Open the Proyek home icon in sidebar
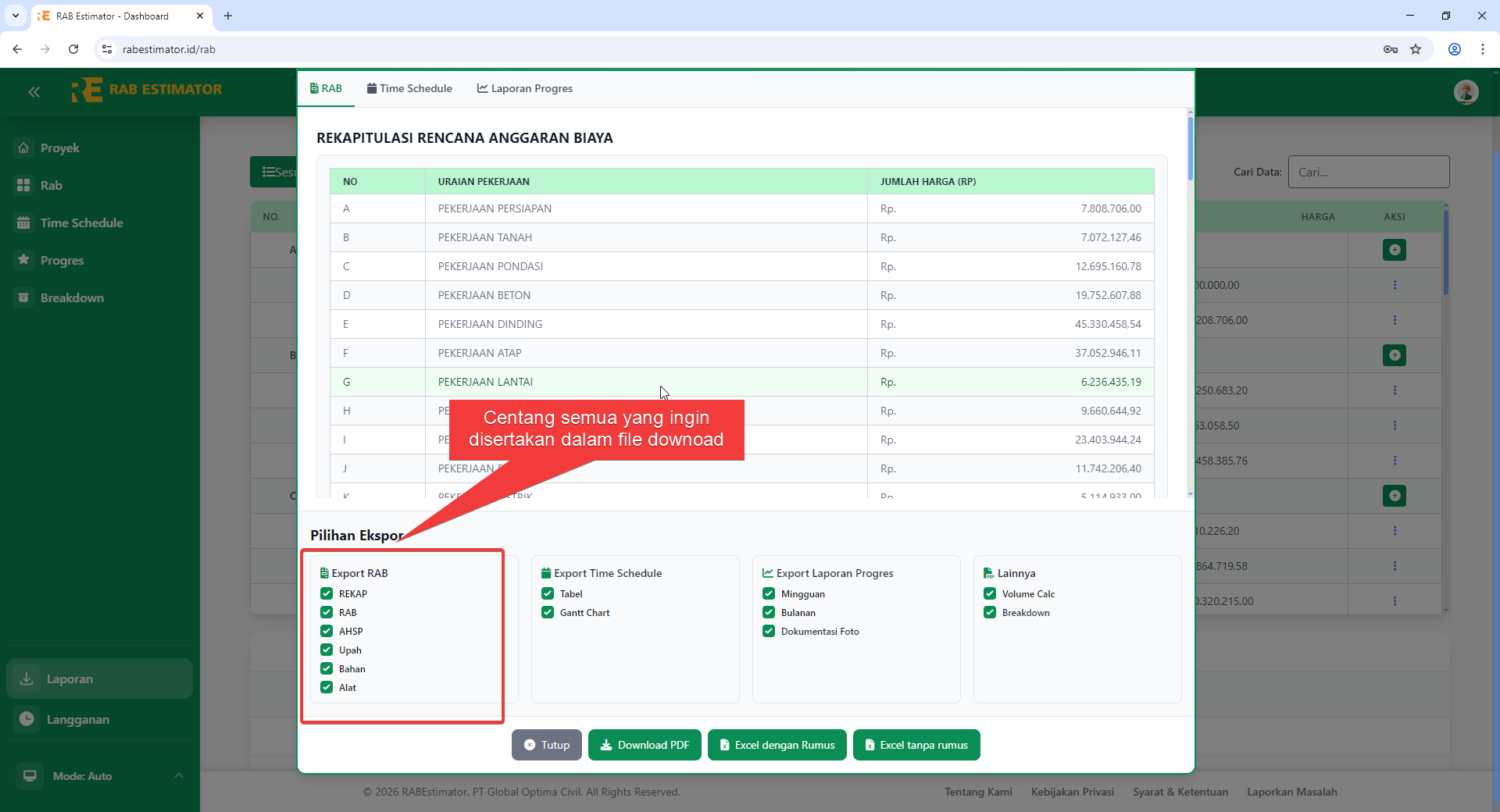 24,148
